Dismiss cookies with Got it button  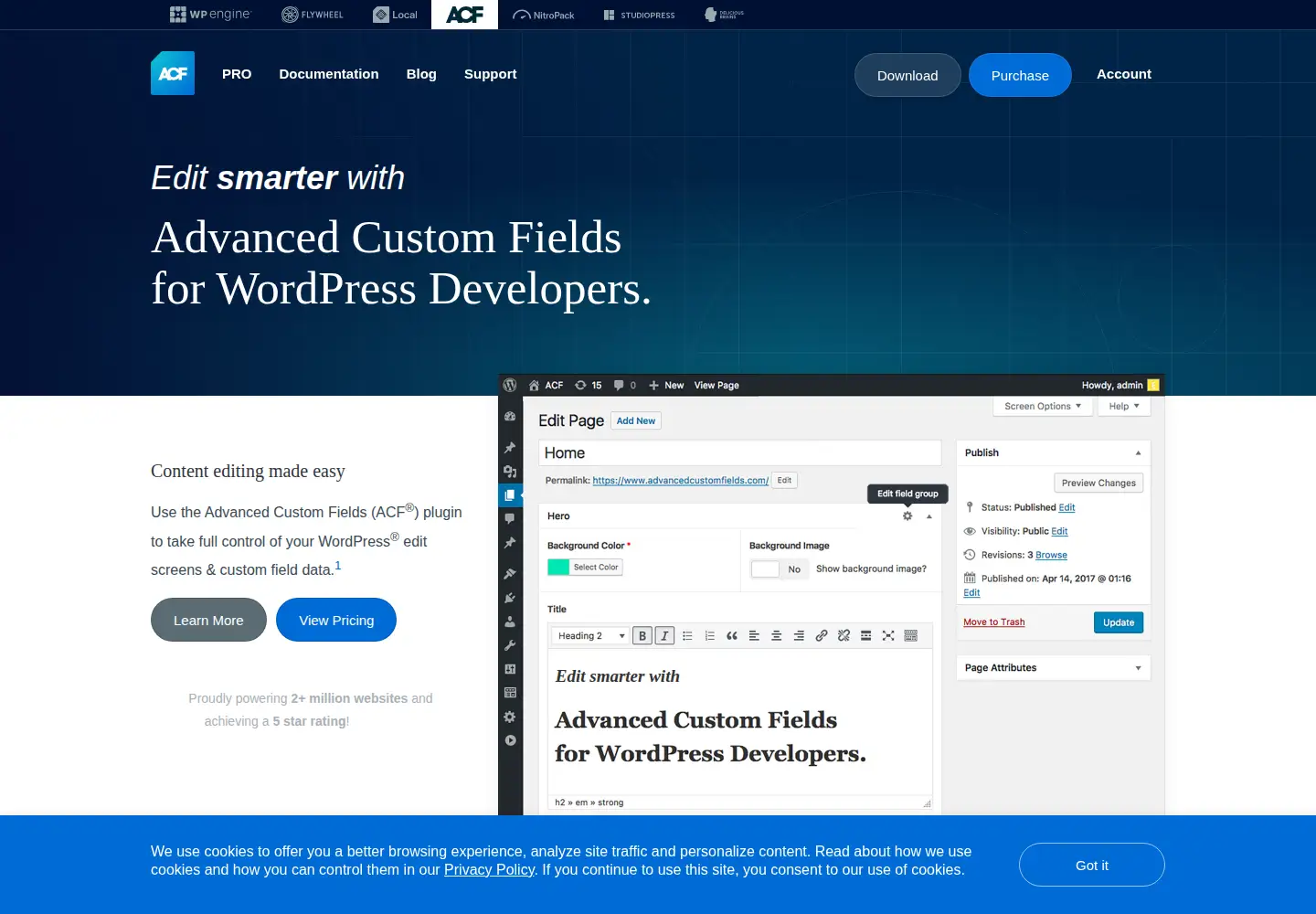pos(1092,865)
